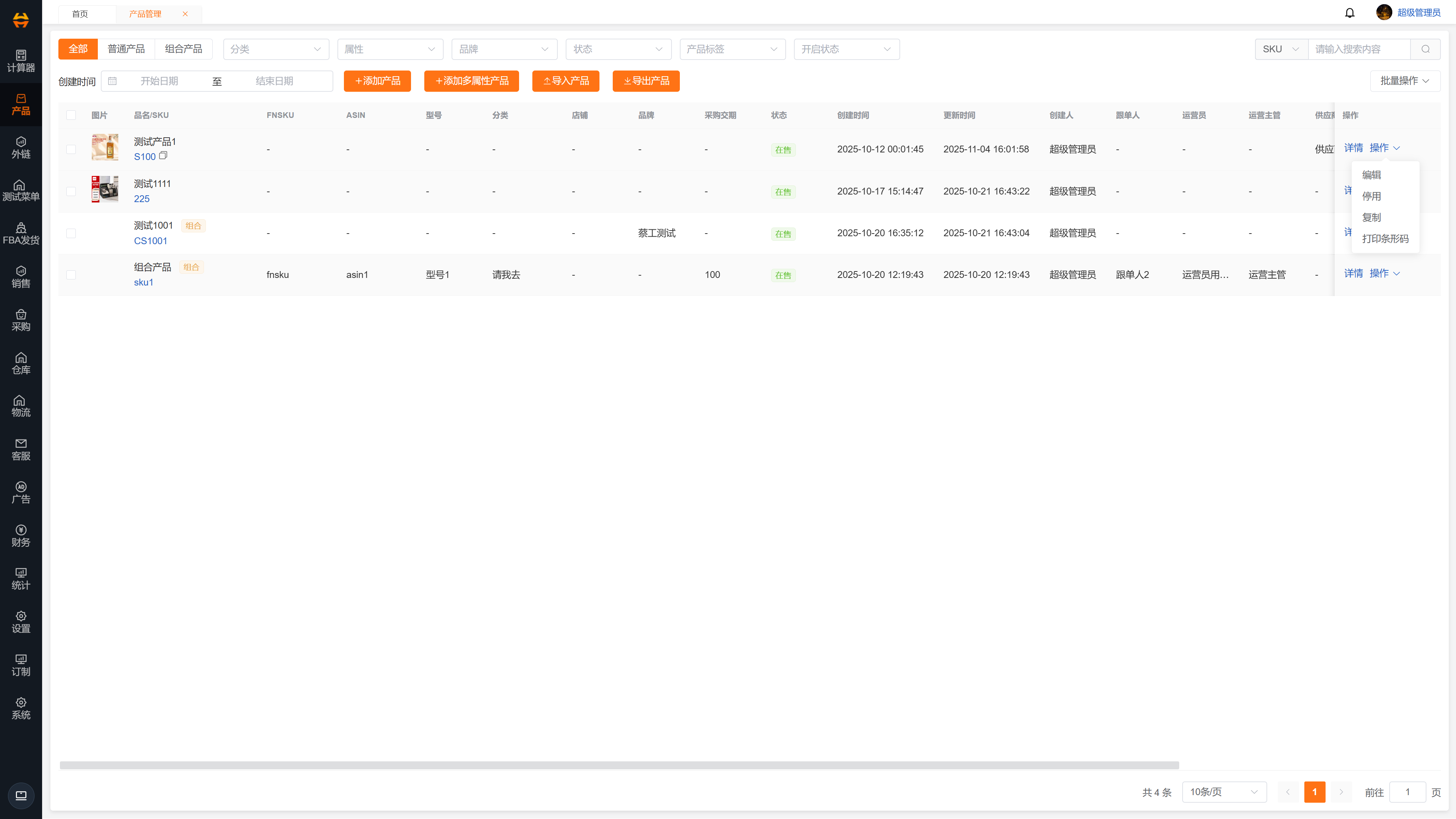
Task: Click the bottom sidebar collapse icon
Action: pyautogui.click(x=21, y=795)
